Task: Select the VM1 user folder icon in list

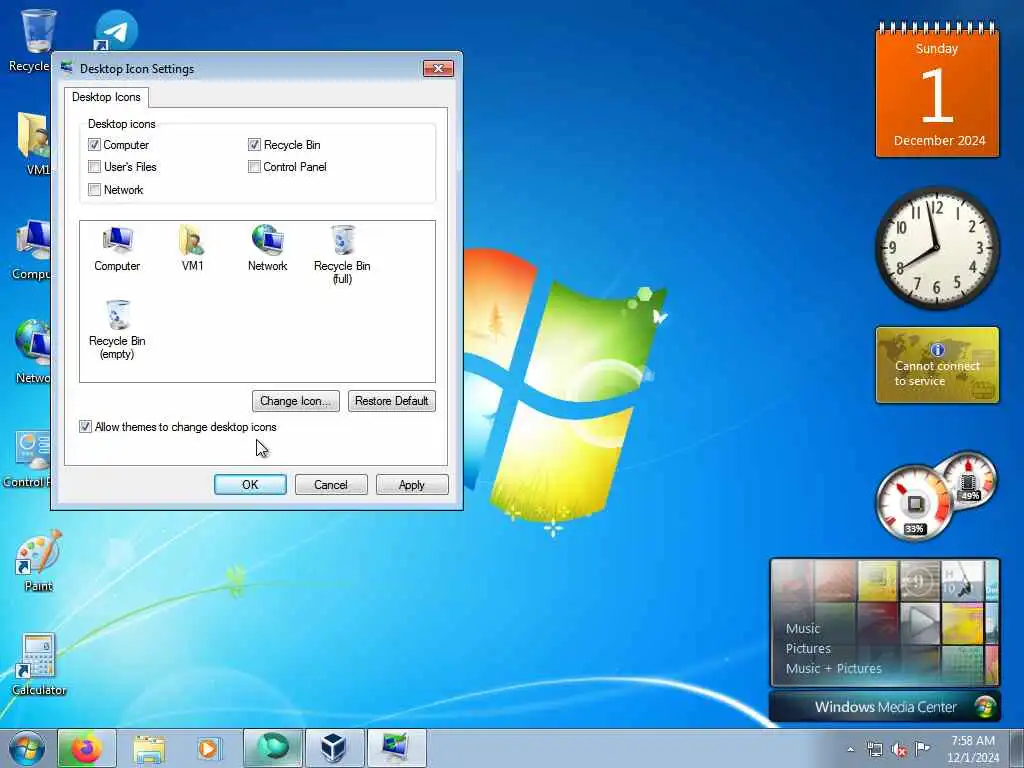Action: pyautogui.click(x=192, y=249)
